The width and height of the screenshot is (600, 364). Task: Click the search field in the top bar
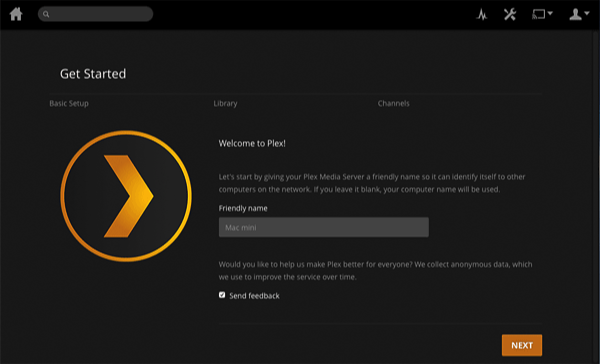[95, 14]
